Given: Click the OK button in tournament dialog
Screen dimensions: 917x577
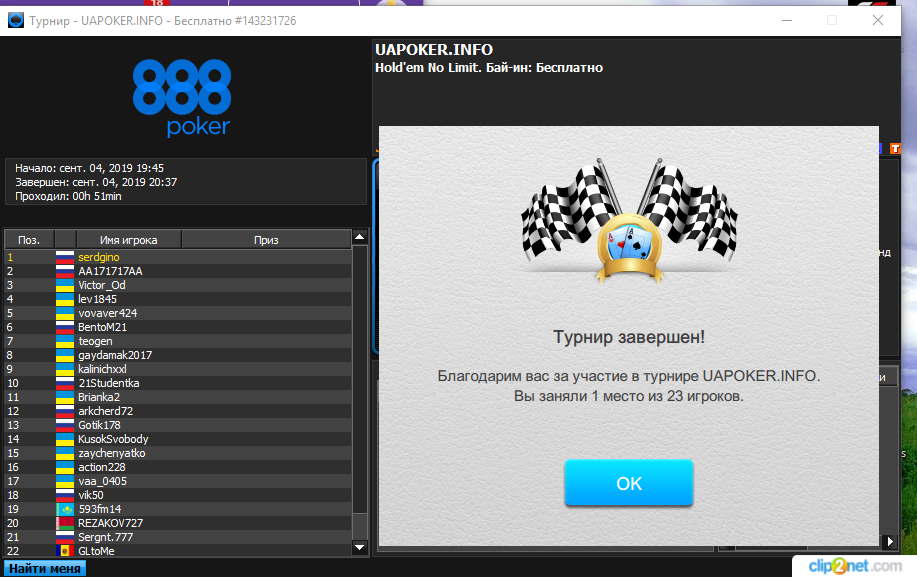Looking at the screenshot, I should [629, 483].
